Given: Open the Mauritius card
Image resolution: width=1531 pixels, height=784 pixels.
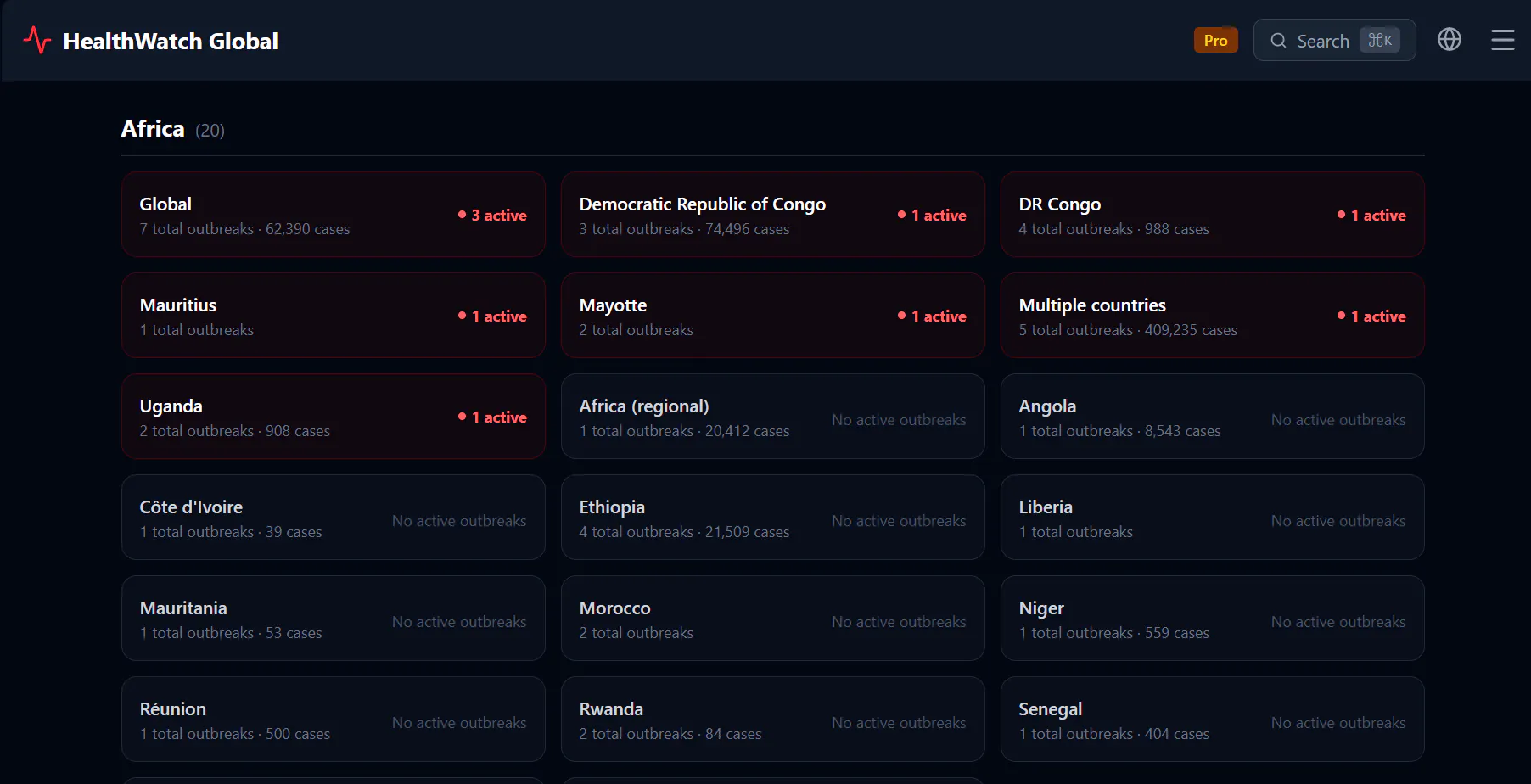Looking at the screenshot, I should click(334, 315).
